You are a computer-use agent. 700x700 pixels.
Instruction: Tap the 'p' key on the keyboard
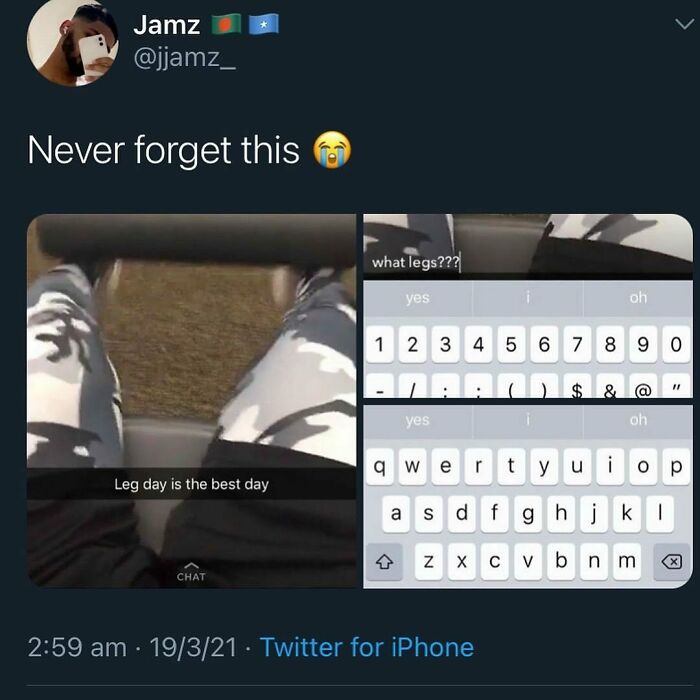click(676, 467)
